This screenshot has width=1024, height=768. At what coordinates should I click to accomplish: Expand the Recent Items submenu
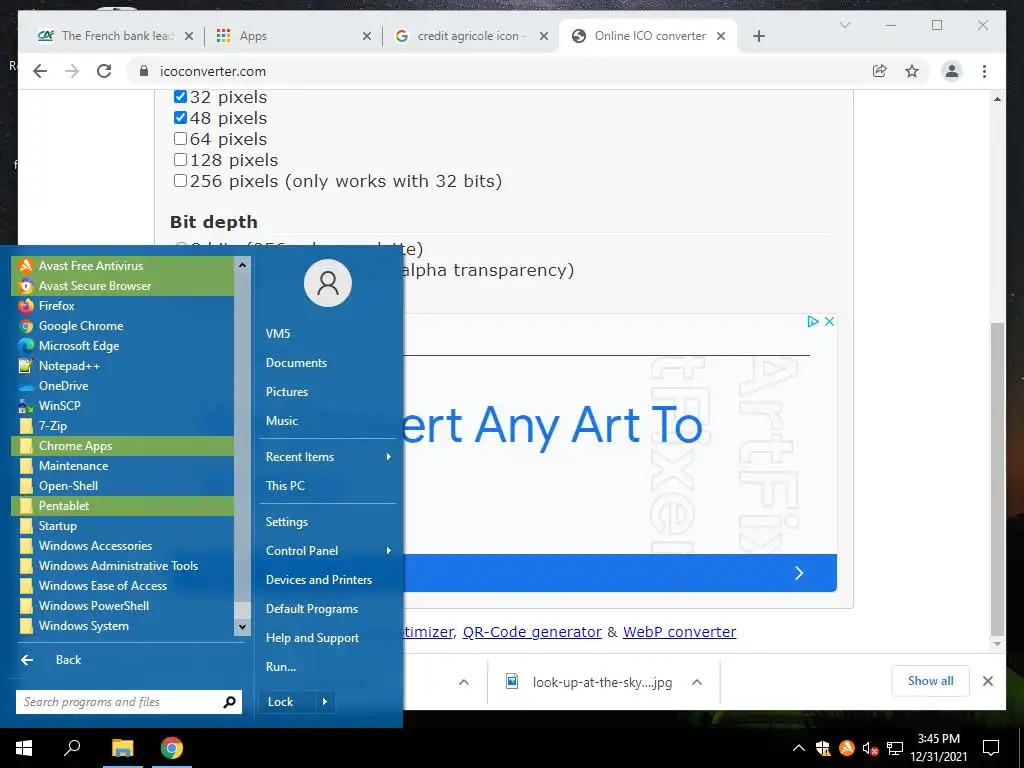click(x=328, y=457)
